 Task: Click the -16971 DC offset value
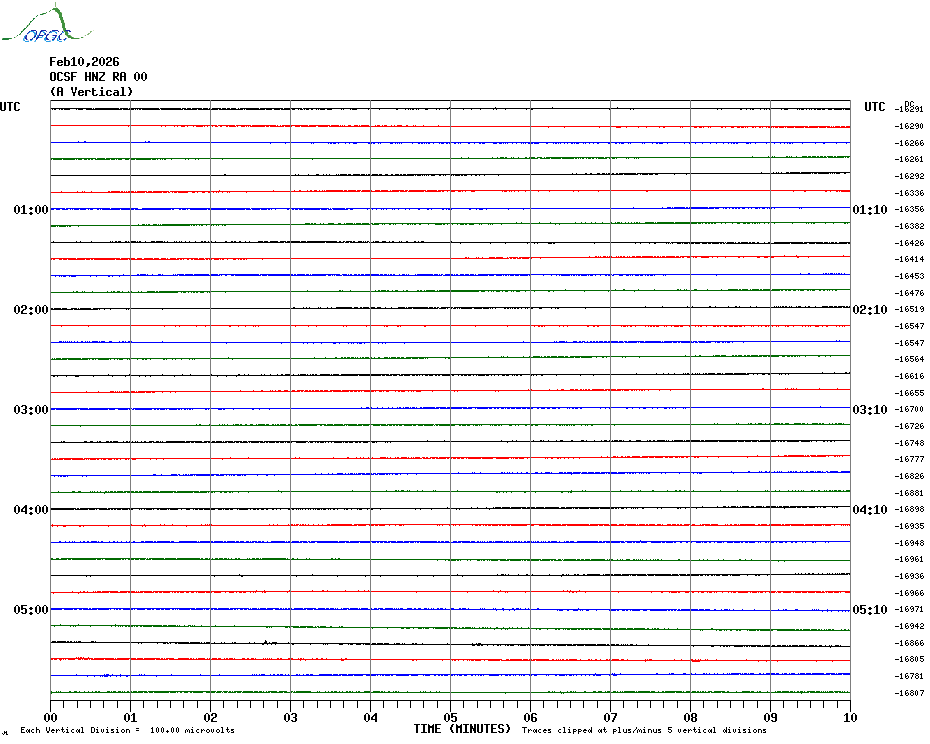coord(909,609)
